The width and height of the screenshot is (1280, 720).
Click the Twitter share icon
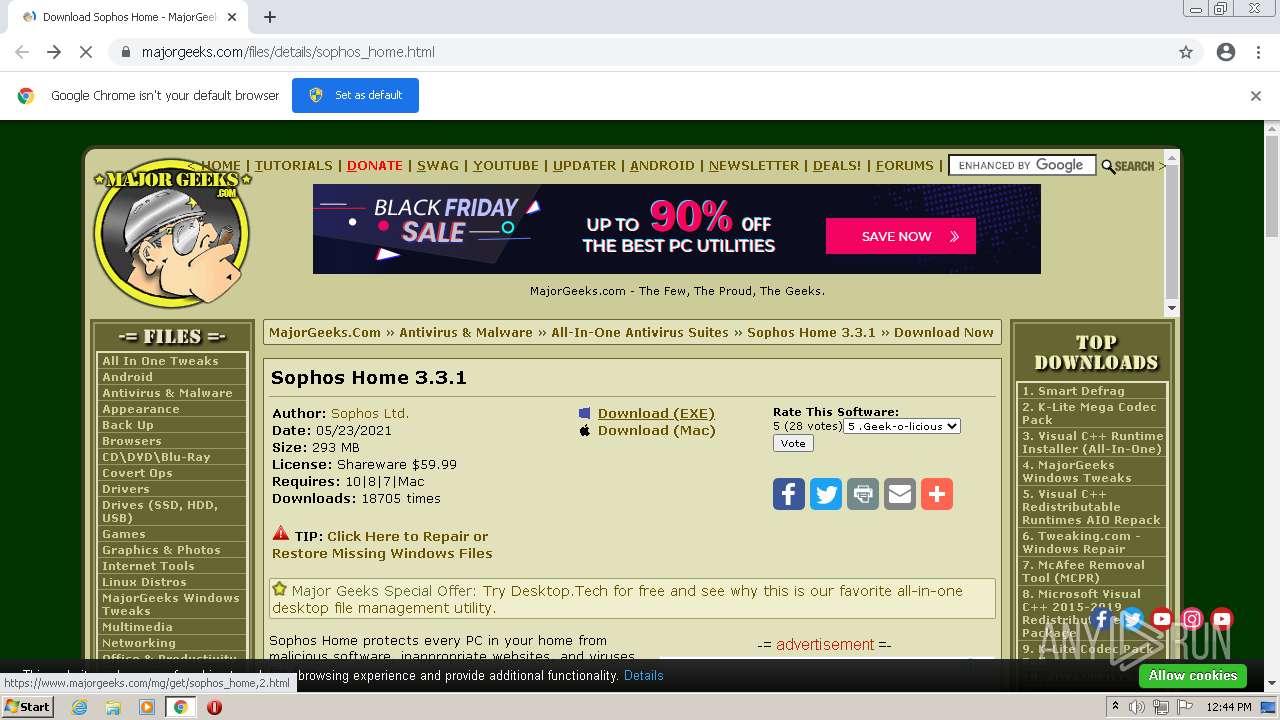point(826,494)
